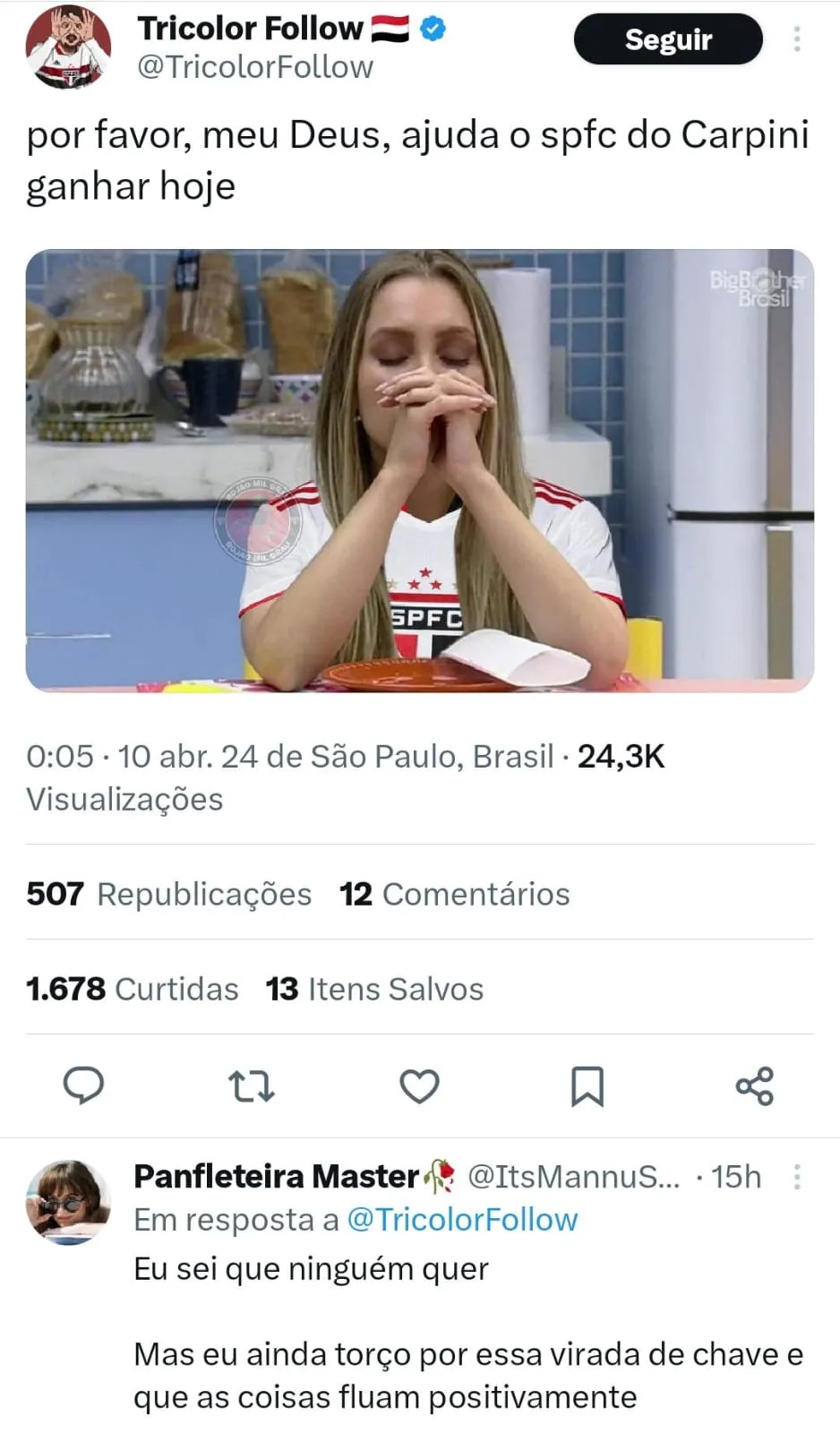Follow the account with Seguir button
The width and height of the screenshot is (840, 1433).
tap(668, 39)
